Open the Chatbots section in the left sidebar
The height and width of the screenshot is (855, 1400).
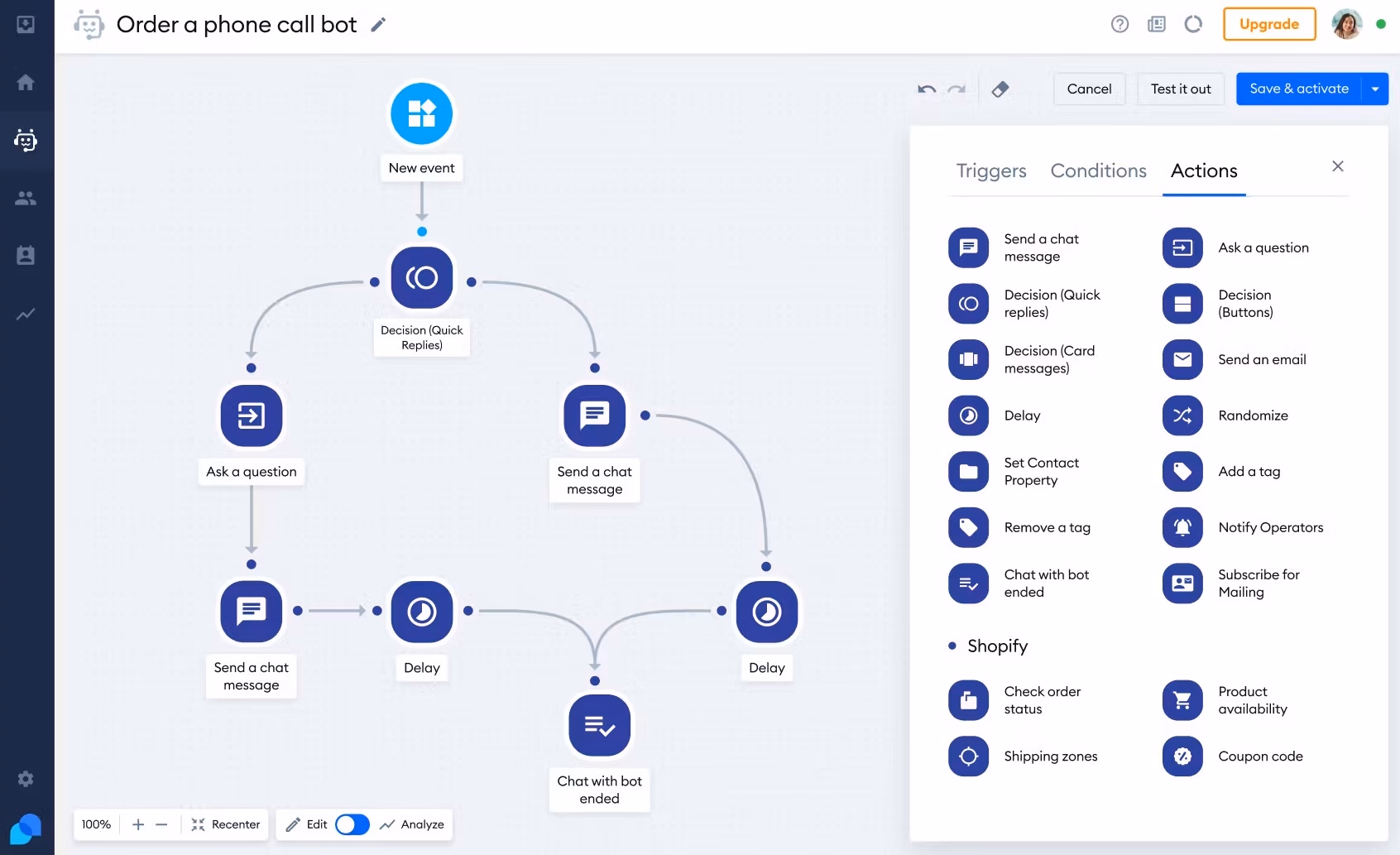26,140
